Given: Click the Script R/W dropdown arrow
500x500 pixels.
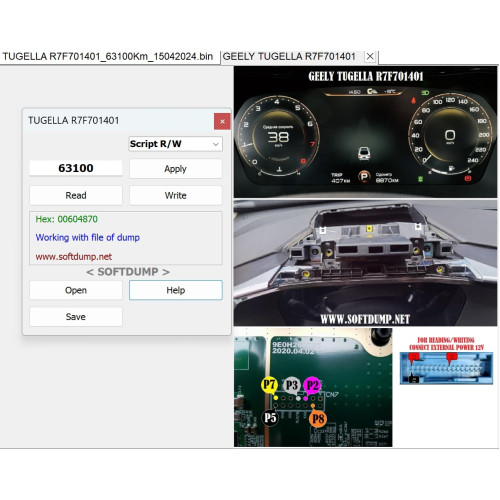Looking at the screenshot, I should point(216,144).
